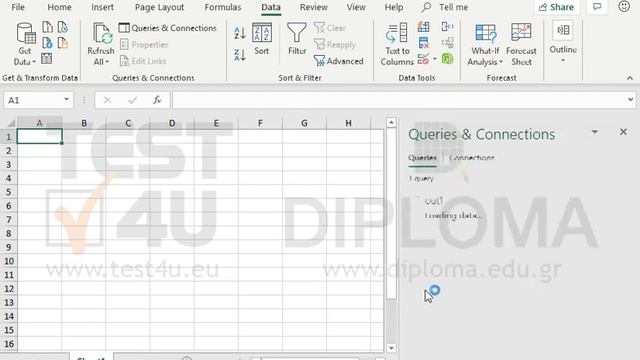Click Reapply filter button
This screenshot has width=640, height=360.
pyautogui.click(x=335, y=44)
